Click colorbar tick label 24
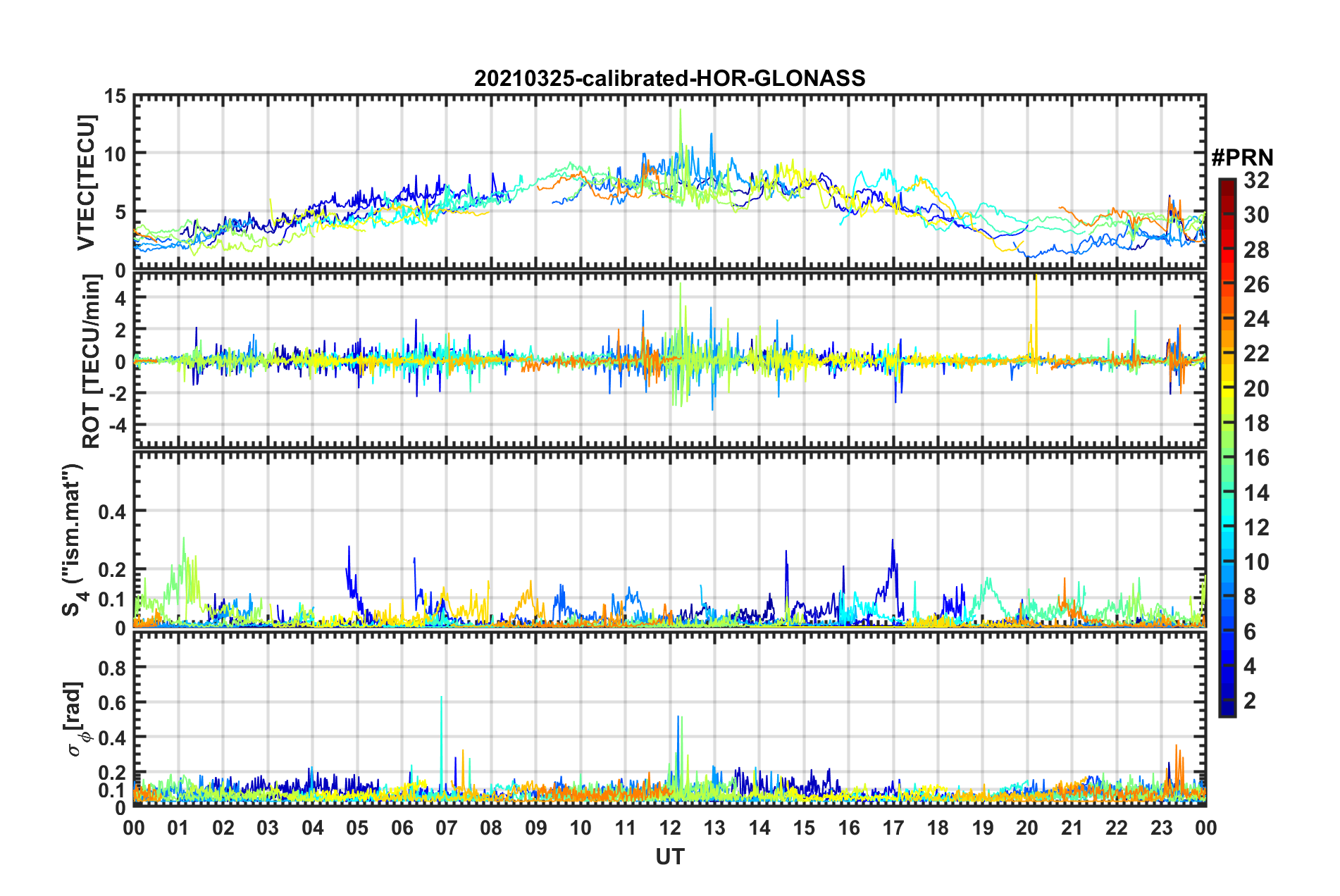The image size is (1340, 896). tap(1257, 319)
